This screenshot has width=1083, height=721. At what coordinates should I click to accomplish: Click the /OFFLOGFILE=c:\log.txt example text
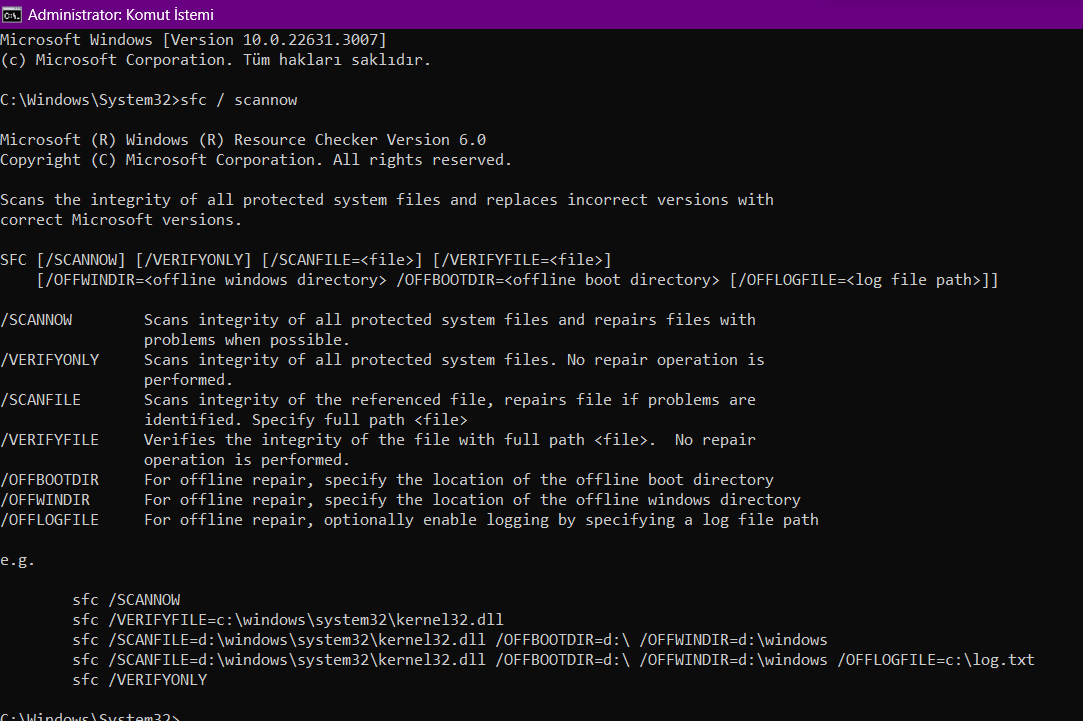point(935,660)
